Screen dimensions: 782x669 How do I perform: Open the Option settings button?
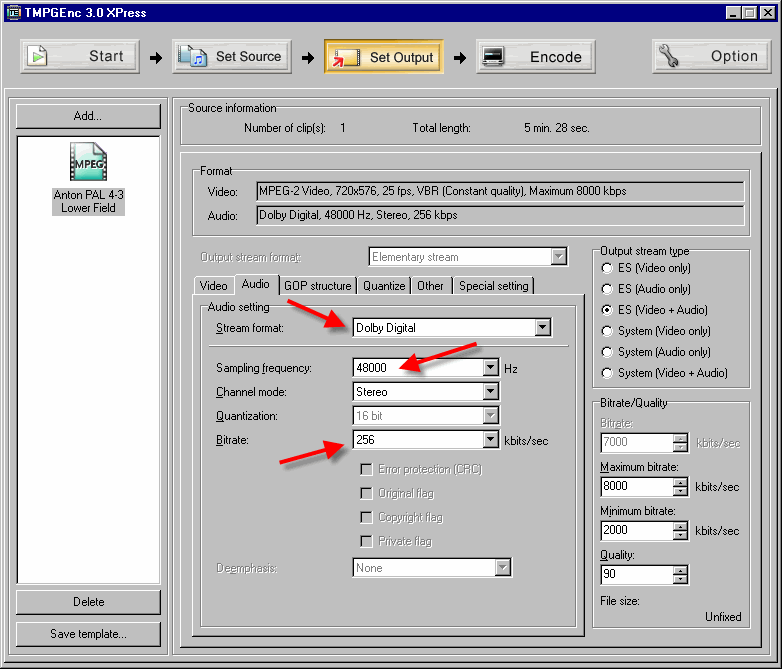[712, 56]
